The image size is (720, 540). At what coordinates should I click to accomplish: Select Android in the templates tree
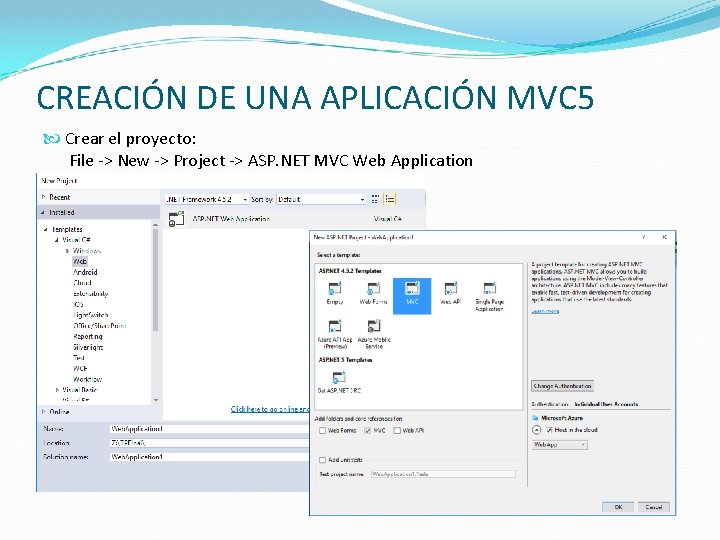(85, 272)
